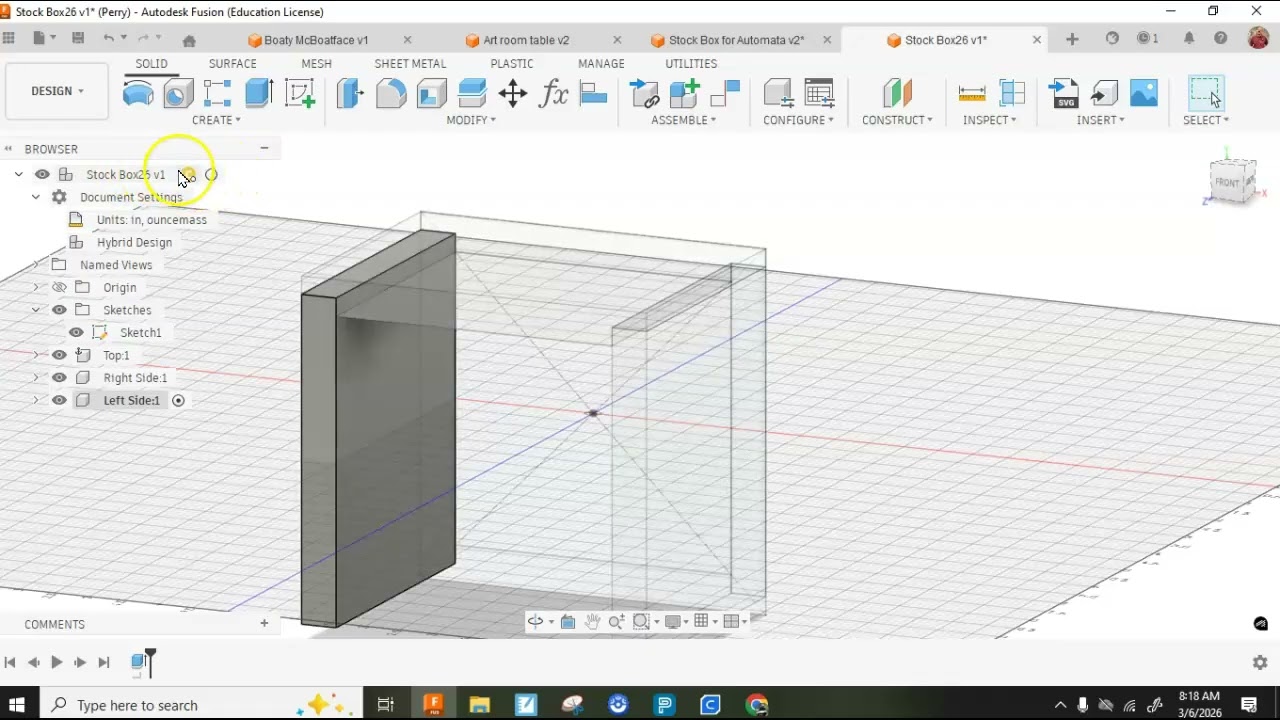Switch to the MESH tab
The width and height of the screenshot is (1280, 720).
316,63
